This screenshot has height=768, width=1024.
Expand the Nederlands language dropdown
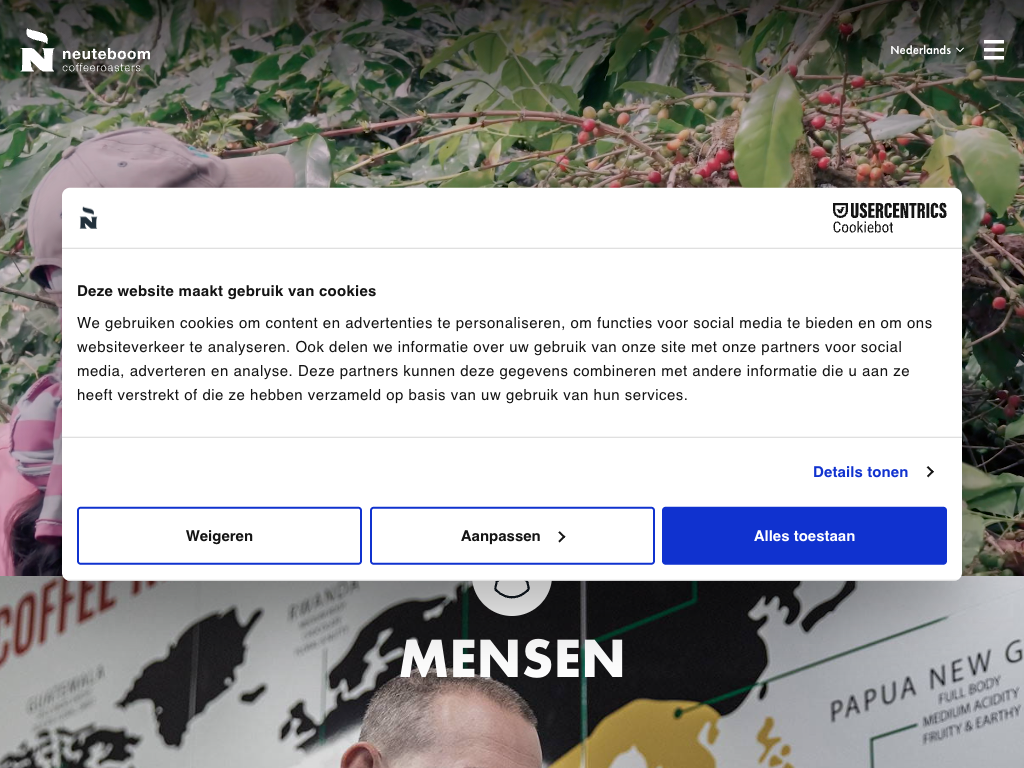tap(927, 50)
